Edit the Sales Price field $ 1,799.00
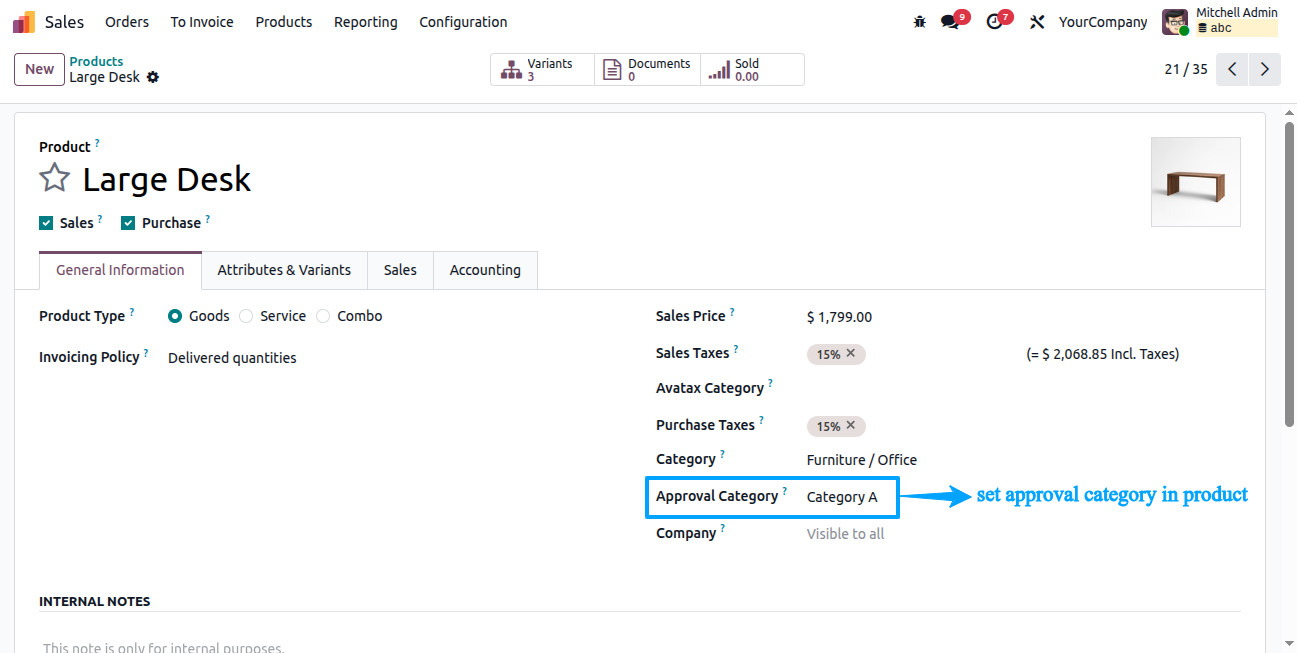Image resolution: width=1297 pixels, height=653 pixels. click(x=839, y=317)
